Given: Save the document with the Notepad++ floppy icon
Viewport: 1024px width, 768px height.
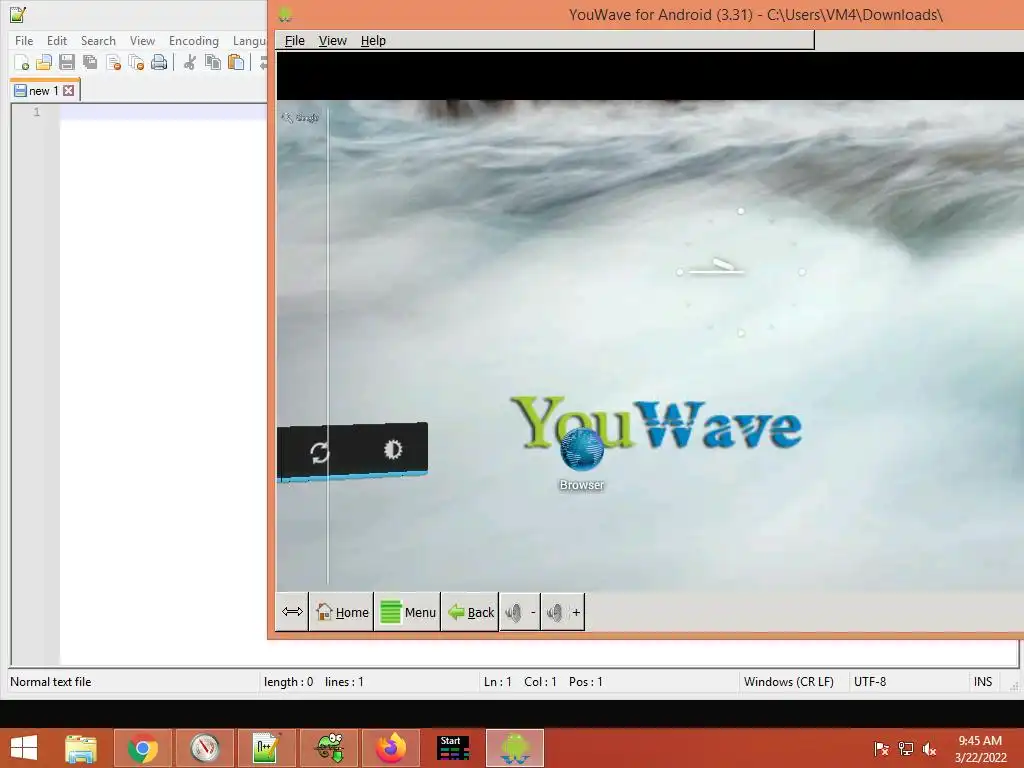Looking at the screenshot, I should pyautogui.click(x=67, y=63).
